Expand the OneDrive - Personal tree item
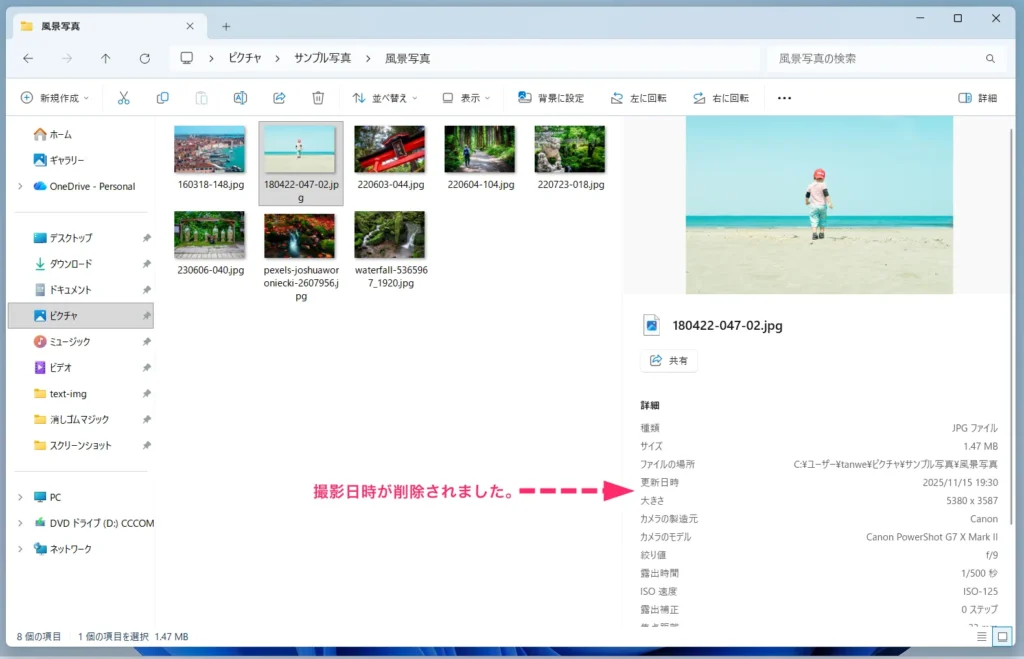The image size is (1024, 659). click(x=18, y=186)
